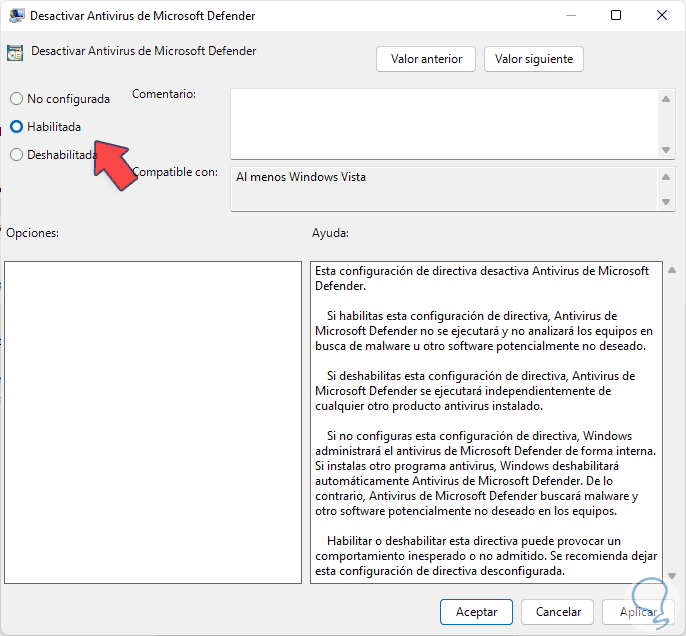Click the paragraph starting 'Habilitar o deshabilitar esta directiva'

pyautogui.click(x=486, y=556)
